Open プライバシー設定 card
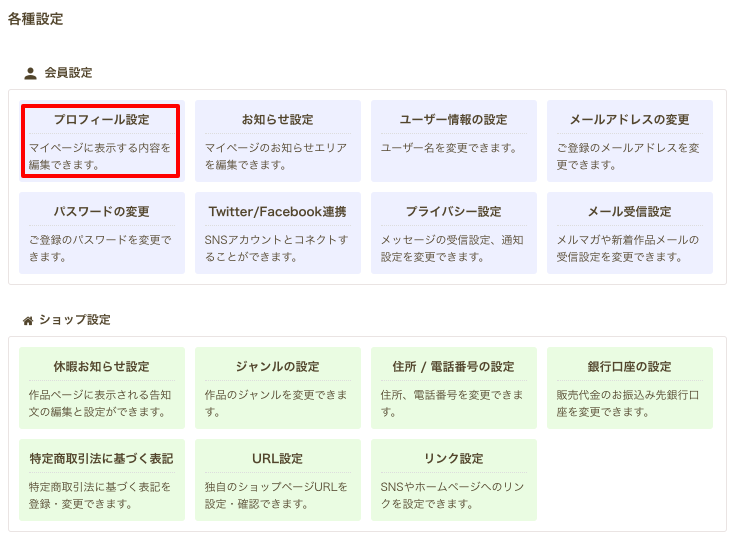Screen dimensions: 741x547 click(x=454, y=233)
